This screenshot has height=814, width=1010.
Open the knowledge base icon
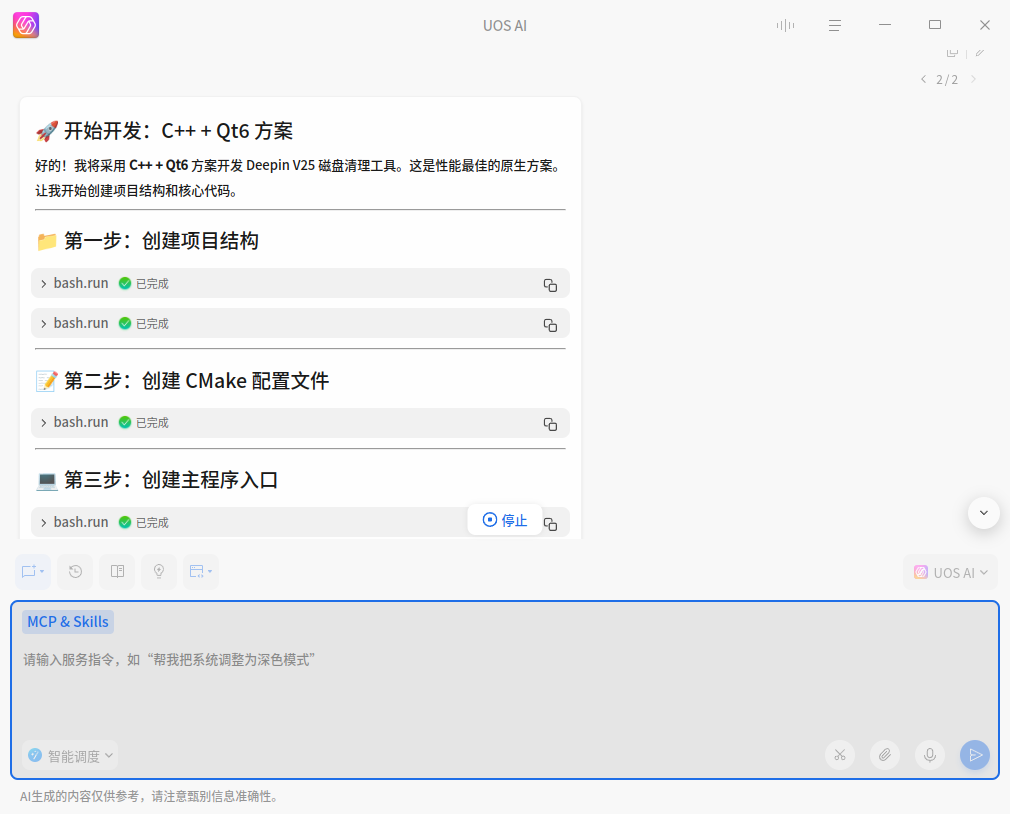pyautogui.click(x=117, y=571)
